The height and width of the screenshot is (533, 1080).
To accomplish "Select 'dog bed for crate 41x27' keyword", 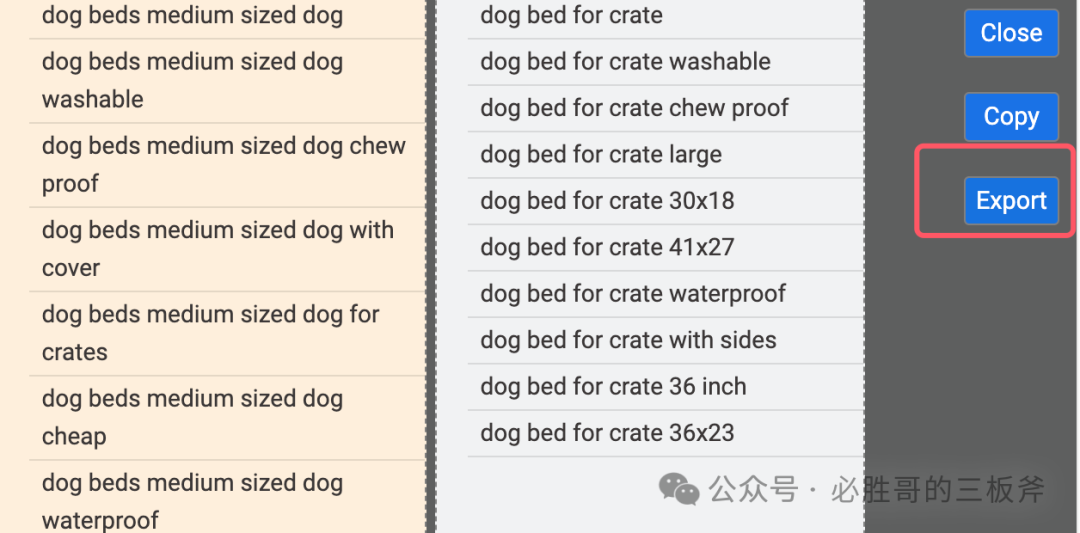I will coord(665,247).
